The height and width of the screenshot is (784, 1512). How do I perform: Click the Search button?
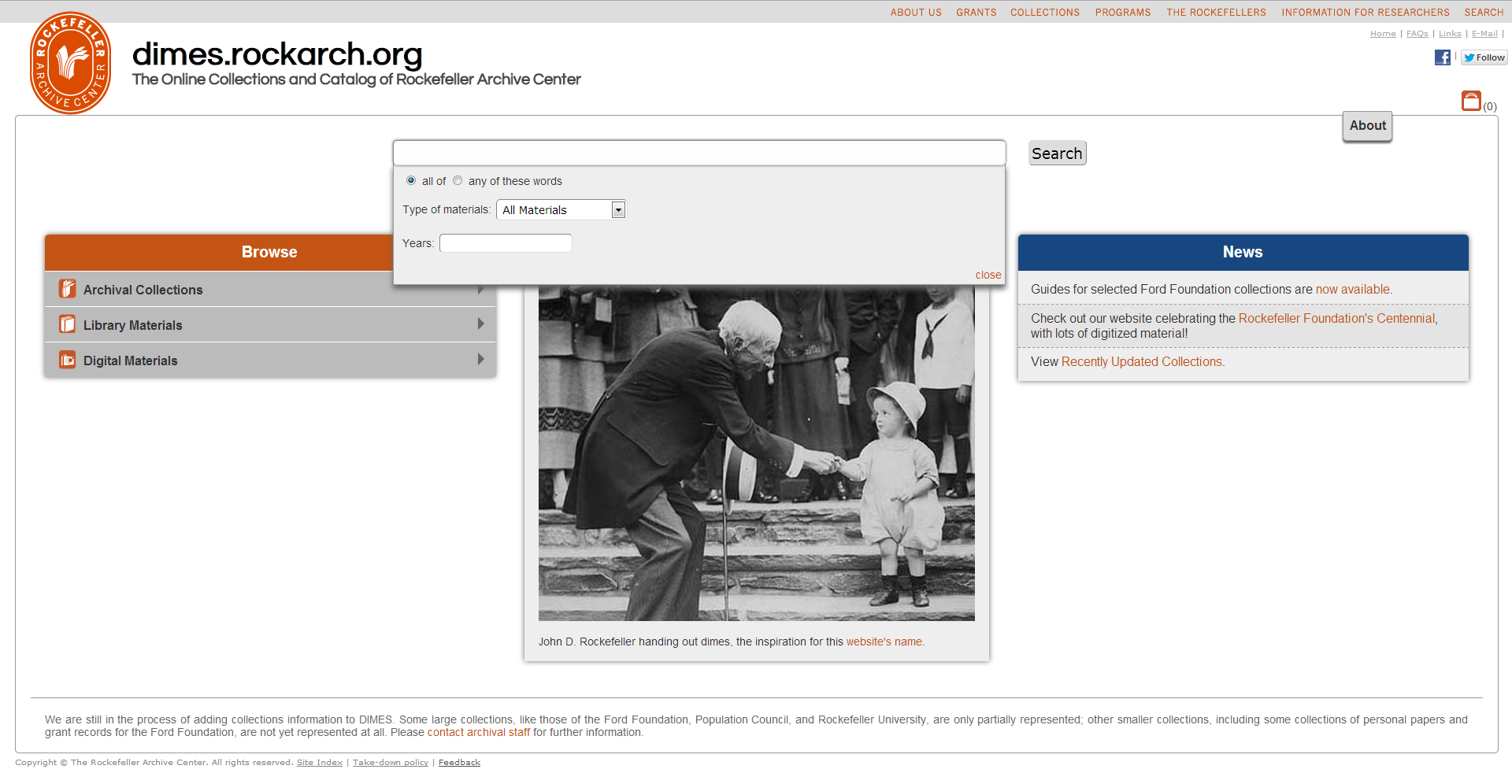coord(1057,153)
